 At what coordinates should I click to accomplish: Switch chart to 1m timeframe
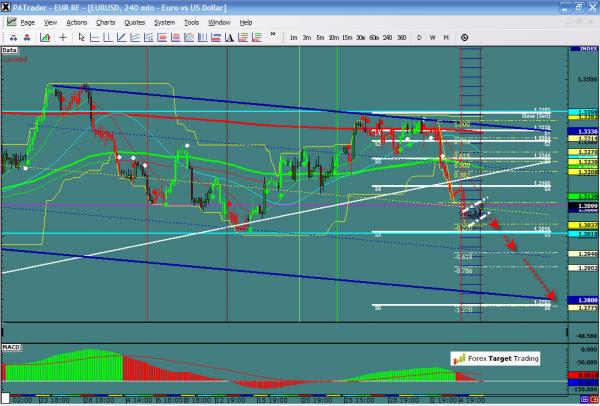tap(294, 38)
